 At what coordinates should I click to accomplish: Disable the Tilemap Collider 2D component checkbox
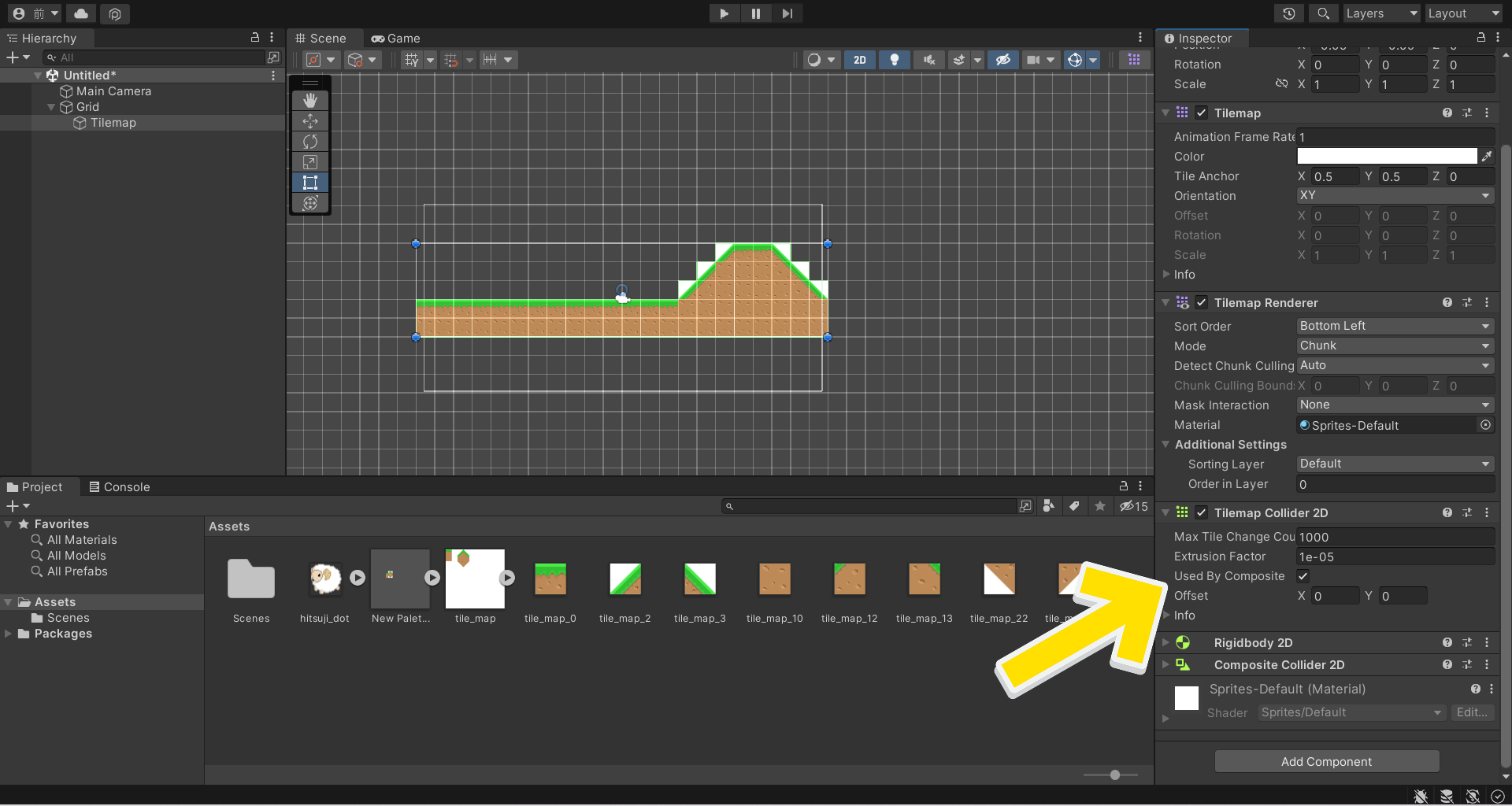click(1201, 513)
